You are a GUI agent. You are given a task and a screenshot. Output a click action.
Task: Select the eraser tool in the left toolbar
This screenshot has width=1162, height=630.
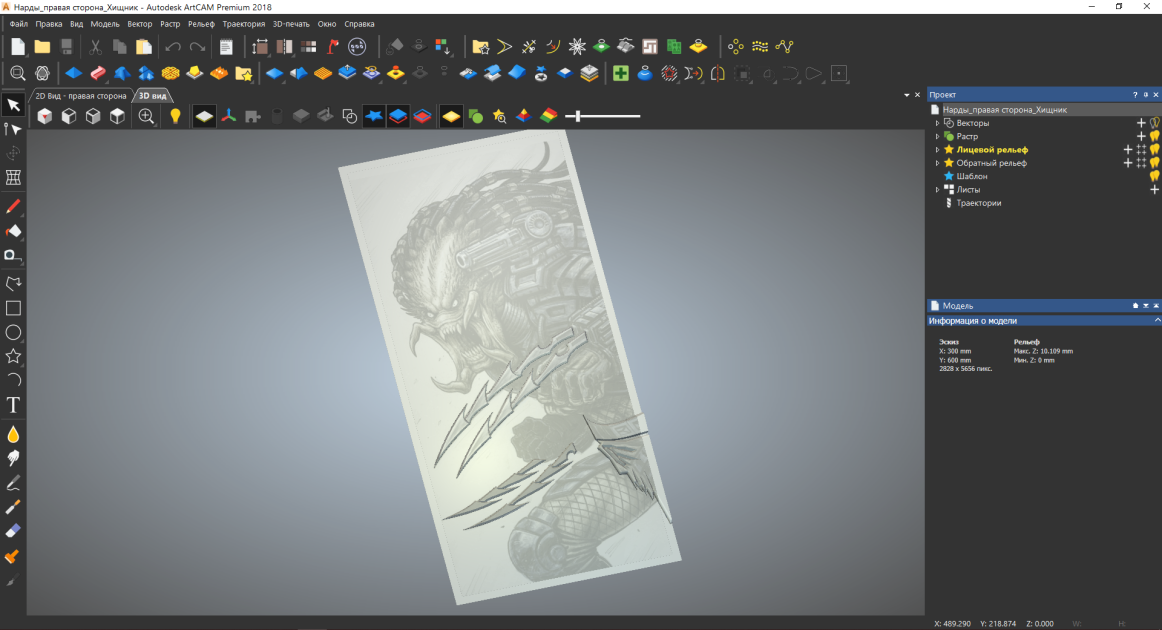pyautogui.click(x=13, y=531)
